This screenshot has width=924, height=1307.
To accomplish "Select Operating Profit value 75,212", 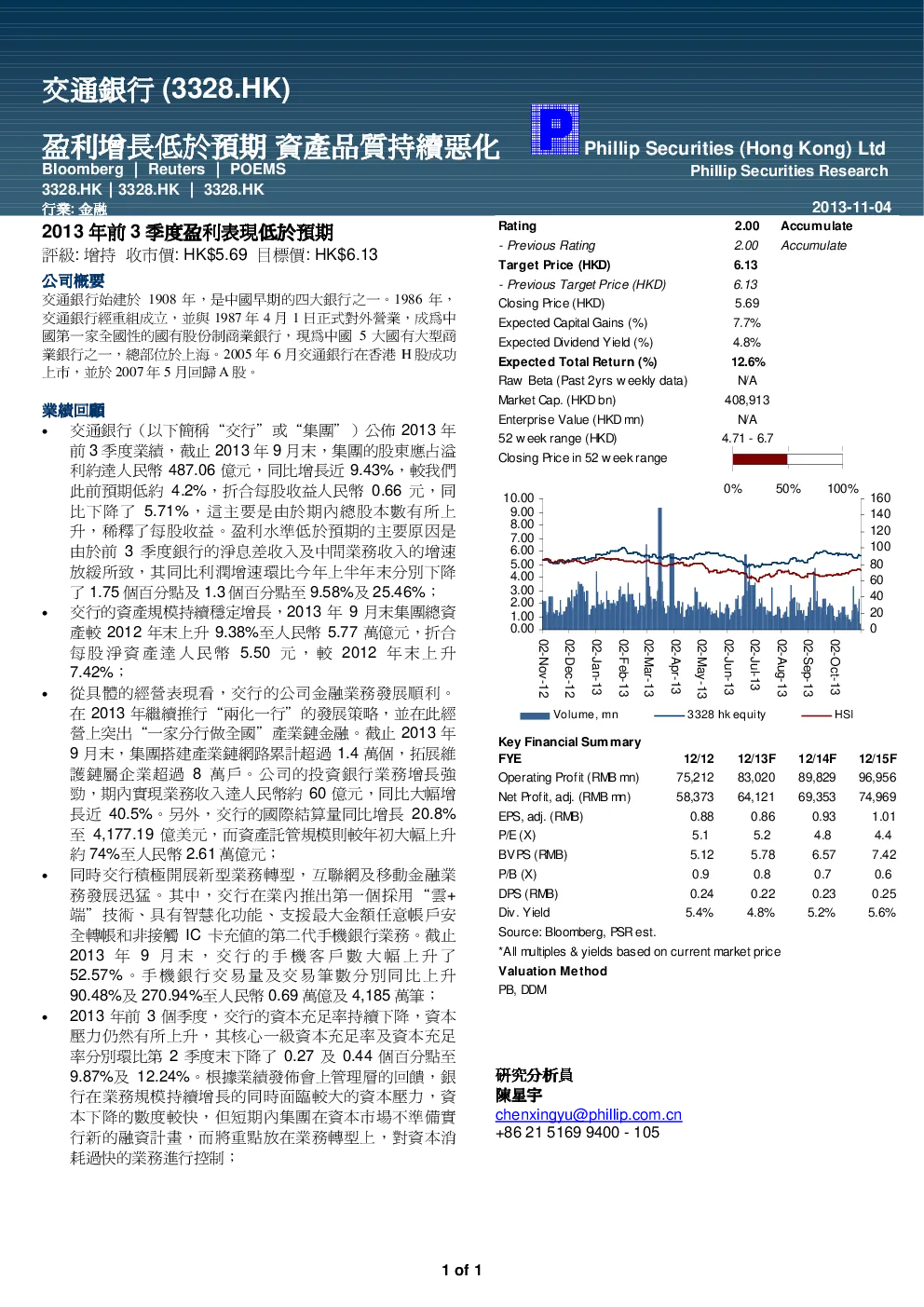I will (695, 778).
